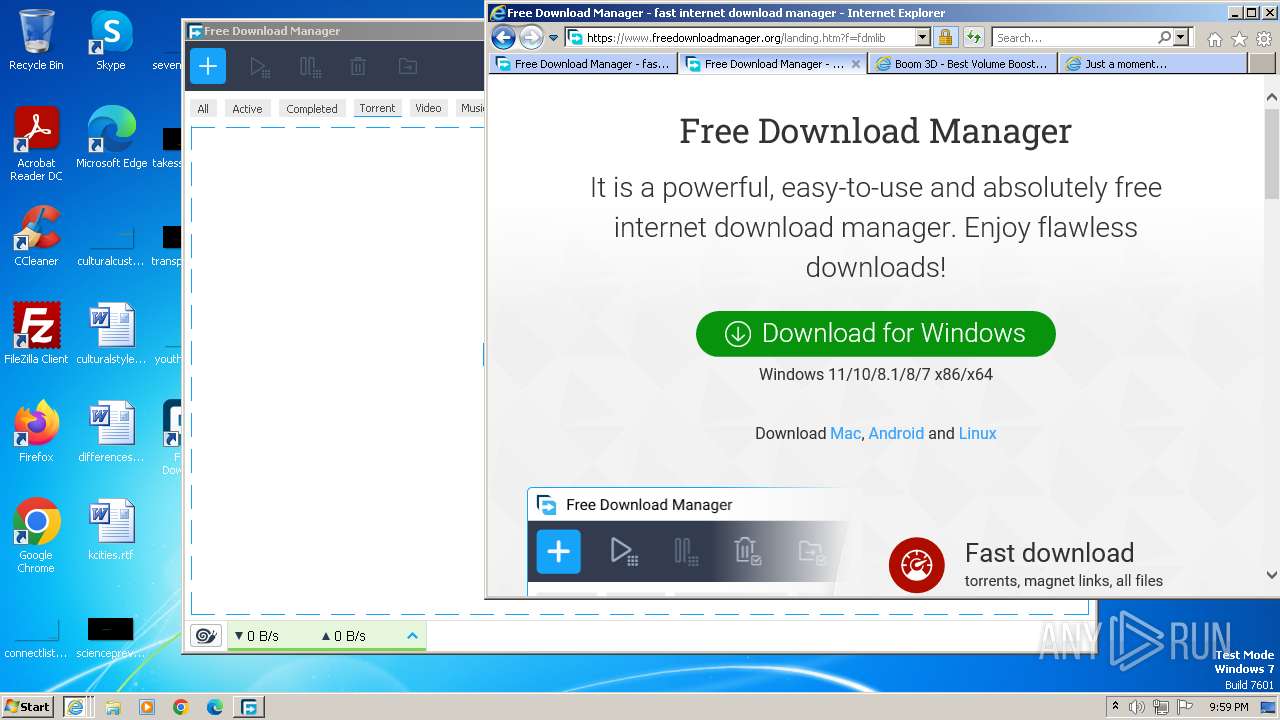The height and width of the screenshot is (720, 1280).
Task: Click the magnifier search icon in IE
Action: pyautogui.click(x=1164, y=38)
